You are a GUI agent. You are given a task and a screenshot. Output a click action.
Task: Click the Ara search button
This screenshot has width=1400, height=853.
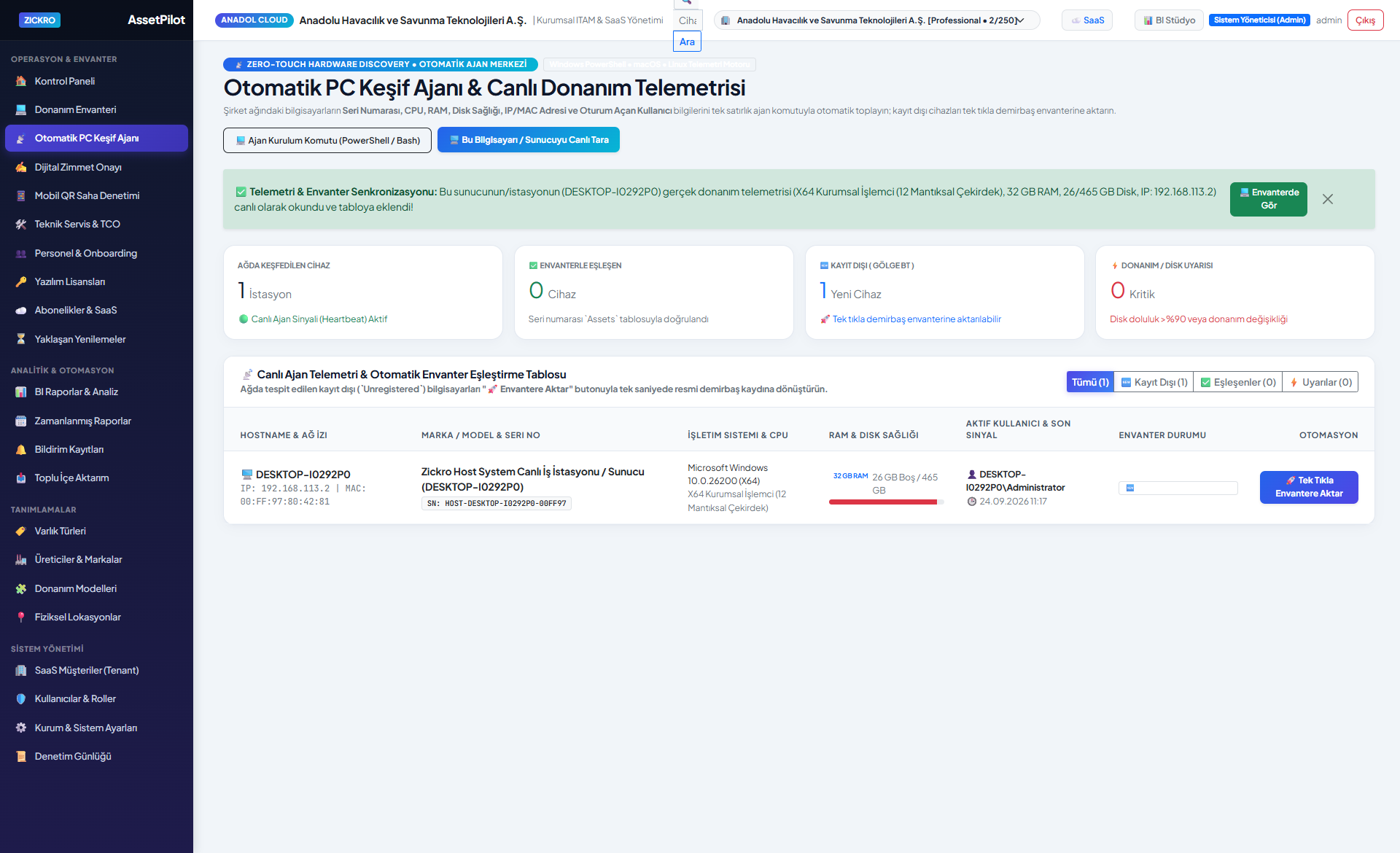pos(687,42)
